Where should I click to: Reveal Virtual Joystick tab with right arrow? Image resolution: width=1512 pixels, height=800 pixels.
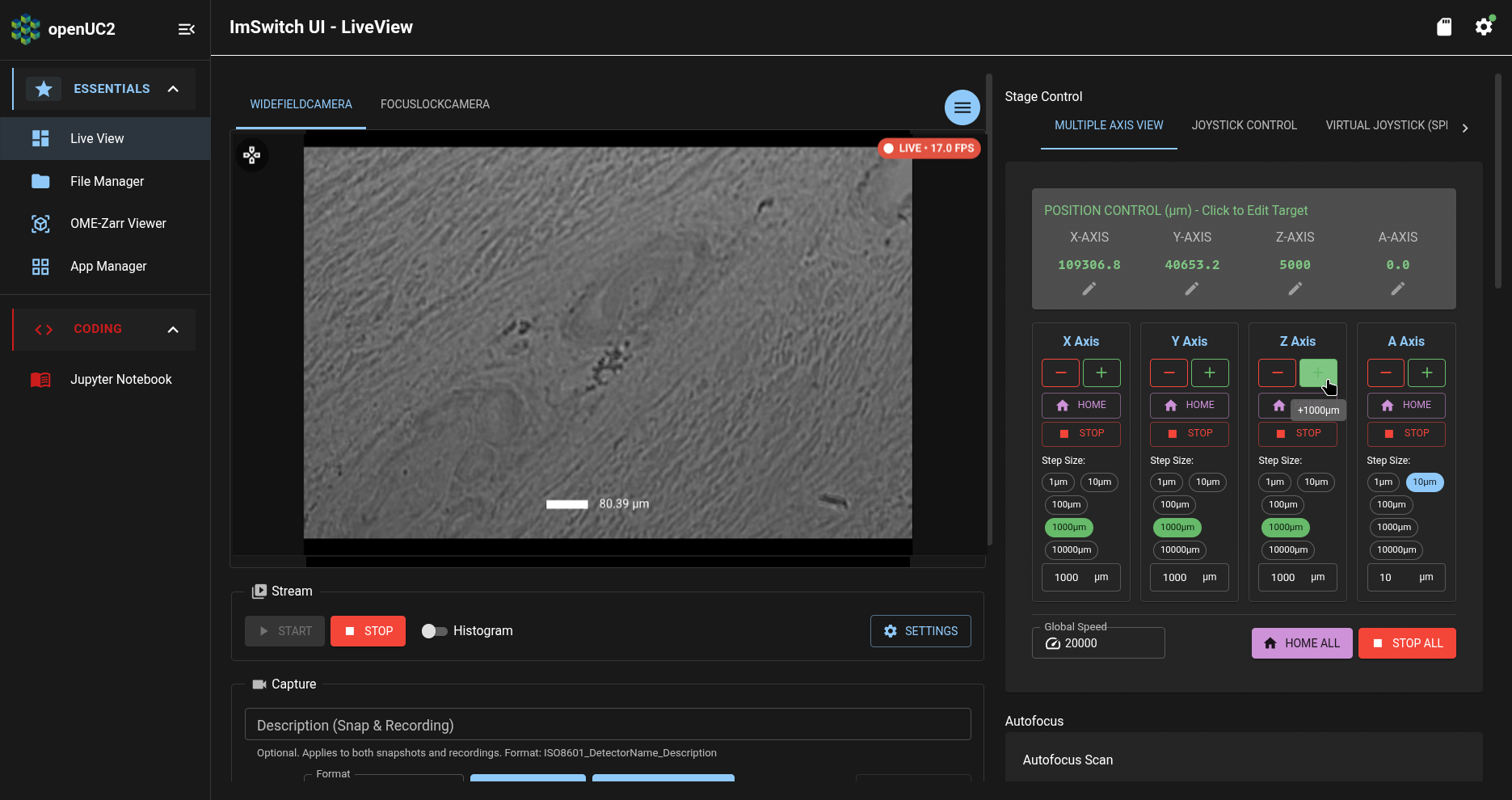tap(1465, 127)
